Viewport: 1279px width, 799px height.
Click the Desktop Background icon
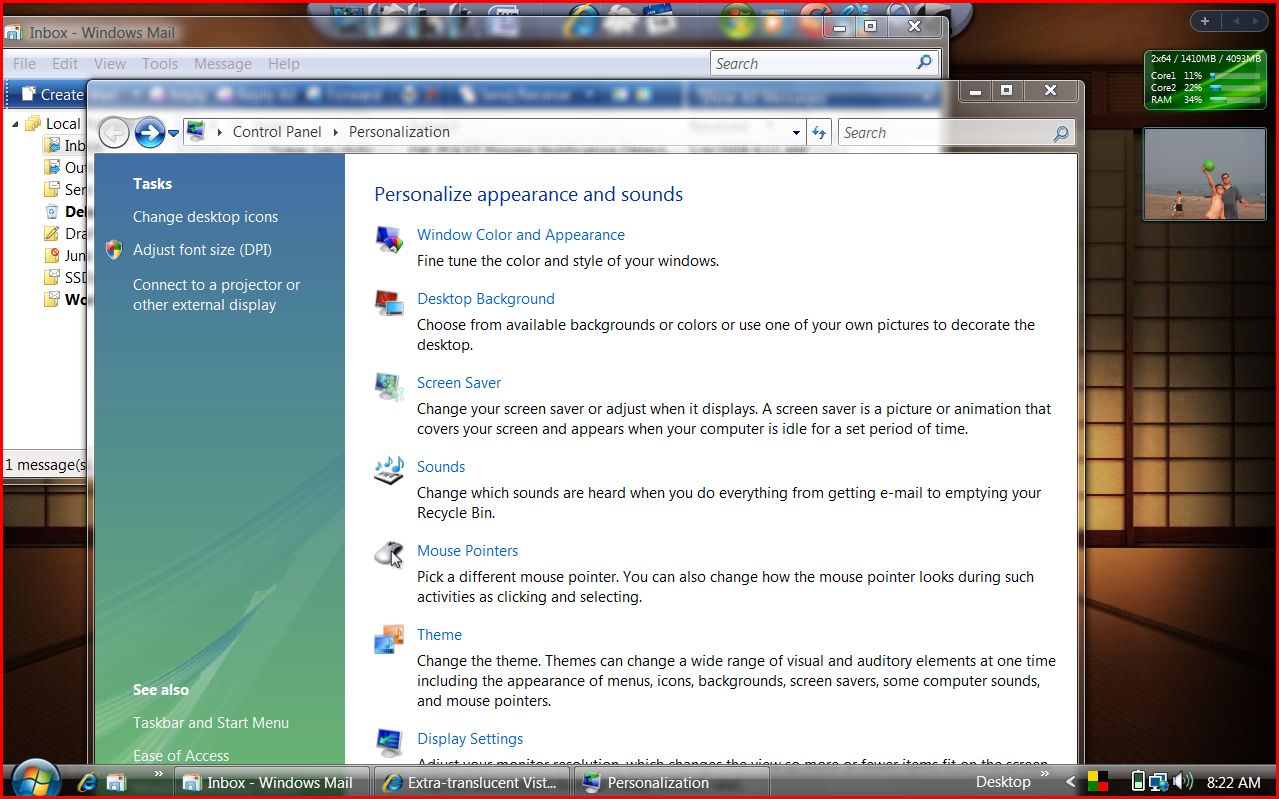389,304
